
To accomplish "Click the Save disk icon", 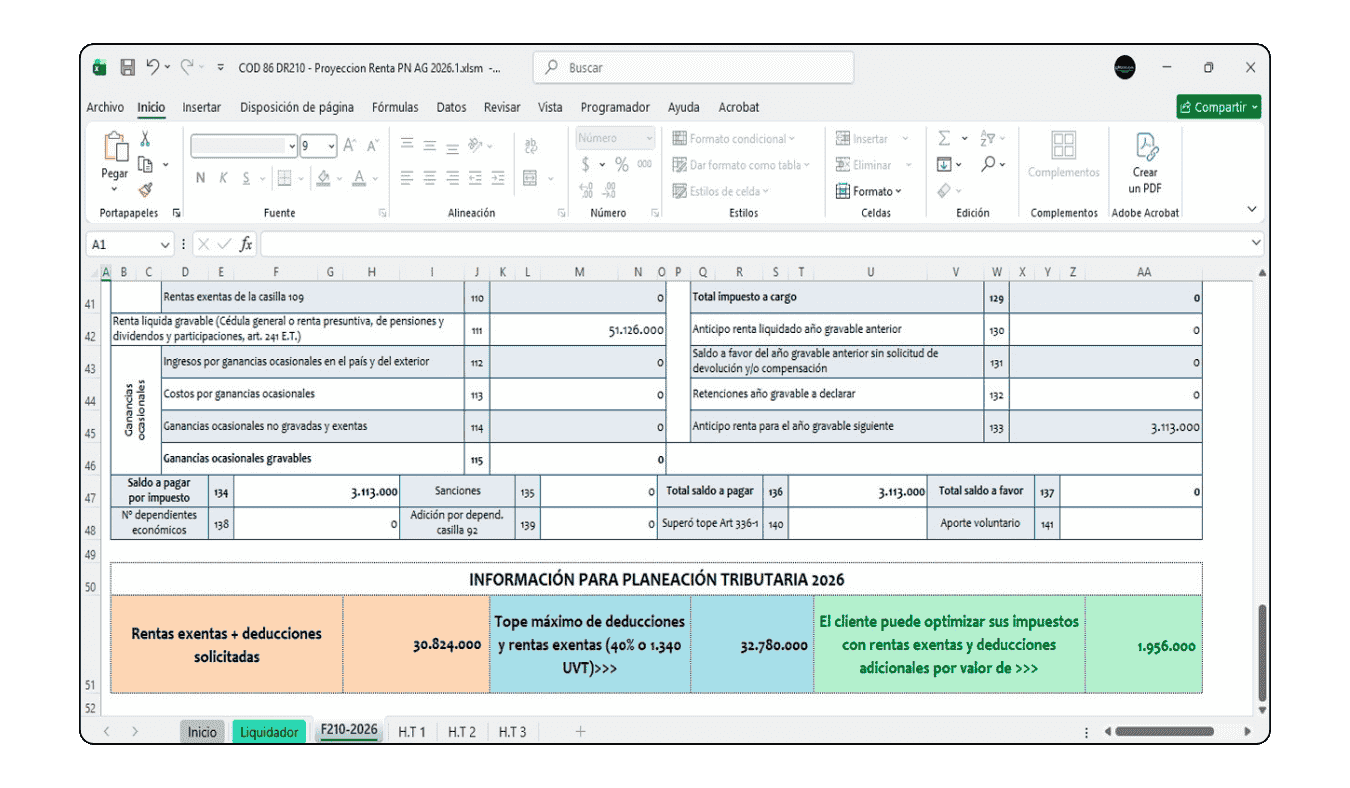I will 128,68.
